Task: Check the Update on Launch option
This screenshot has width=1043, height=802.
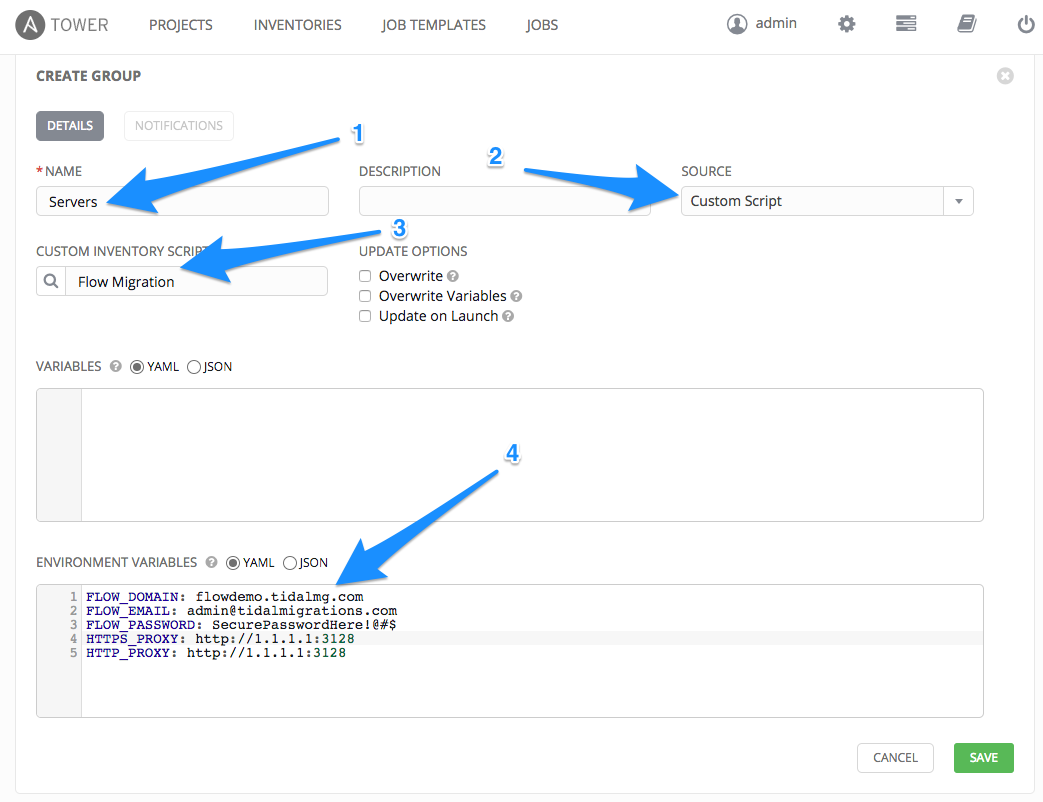Action: click(365, 316)
